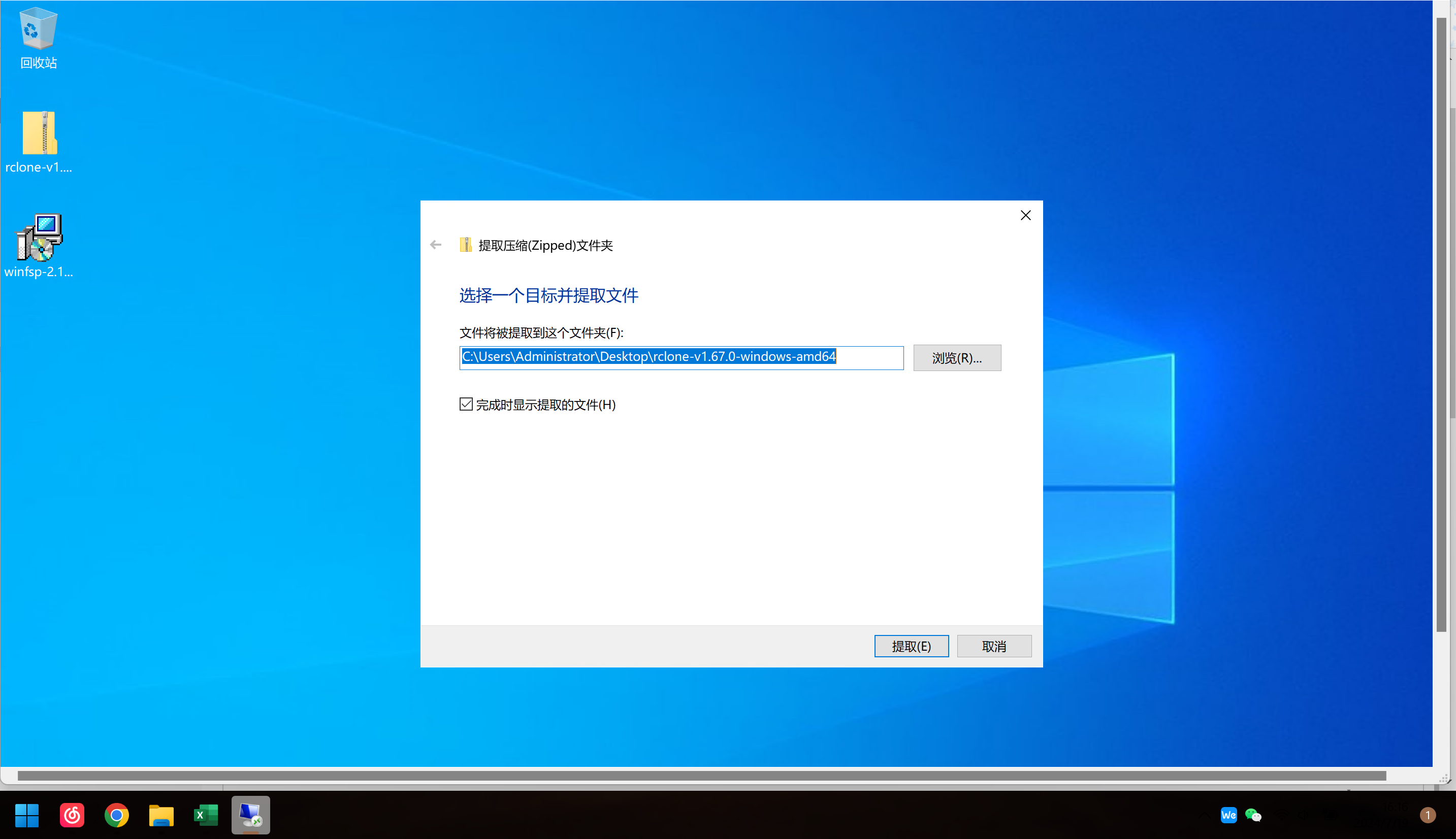Viewport: 1456px width, 839px height.
Task: Click the Extract (提取) button
Action: point(911,646)
